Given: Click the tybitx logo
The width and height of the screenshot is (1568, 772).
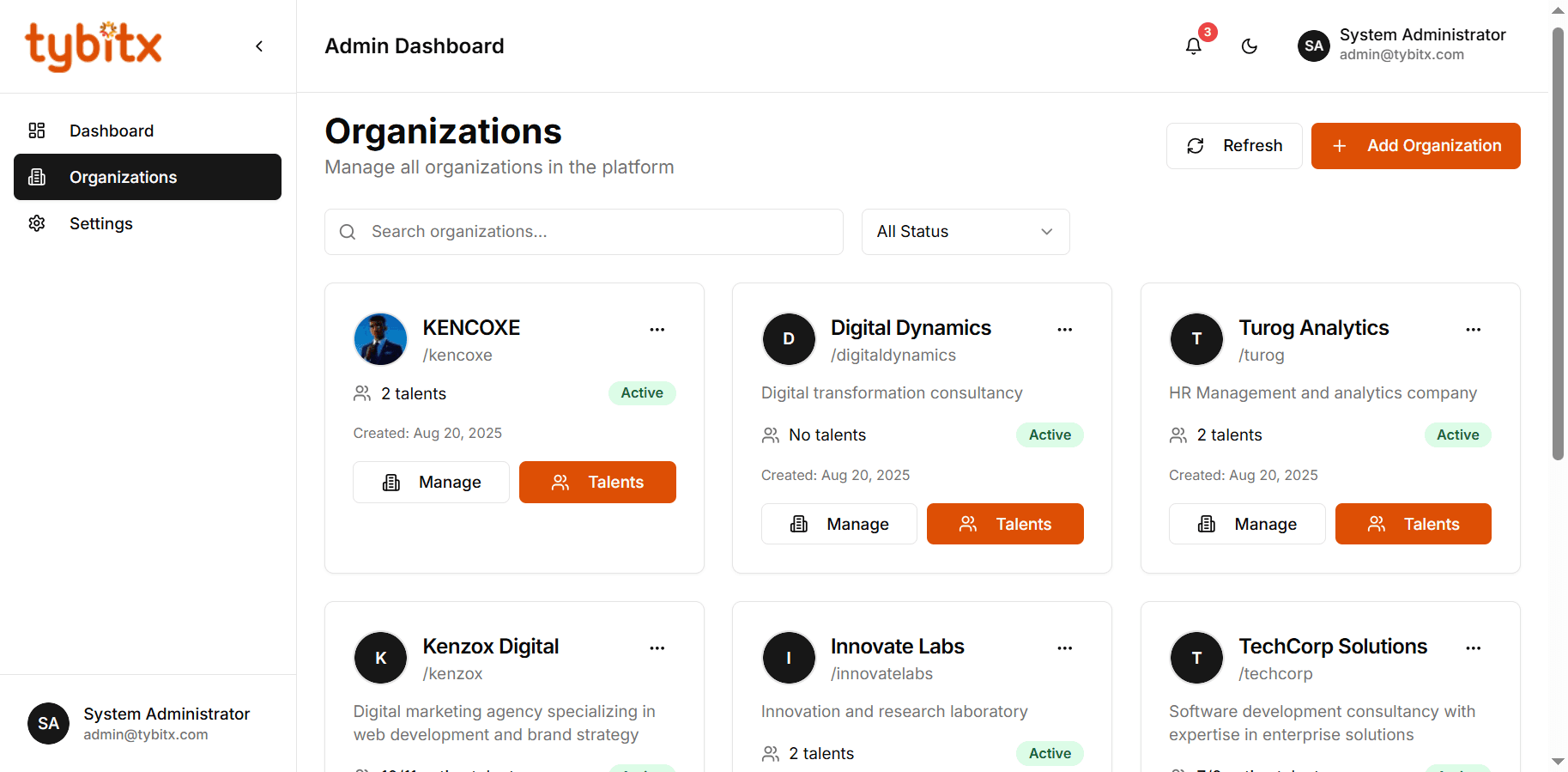Looking at the screenshot, I should coord(94,46).
